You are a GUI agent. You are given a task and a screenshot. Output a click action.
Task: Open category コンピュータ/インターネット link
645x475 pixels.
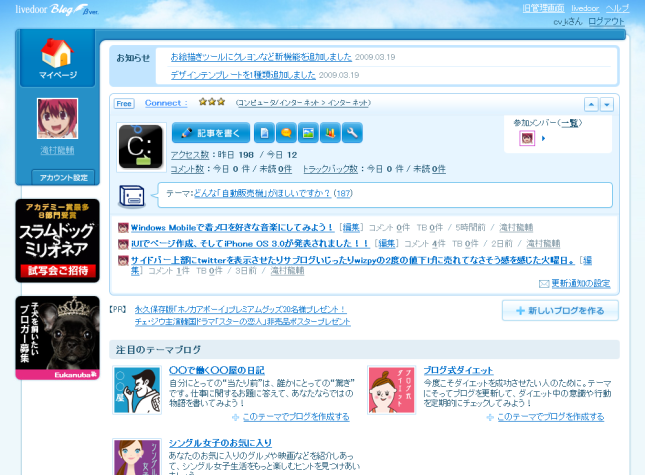[x=304, y=103]
